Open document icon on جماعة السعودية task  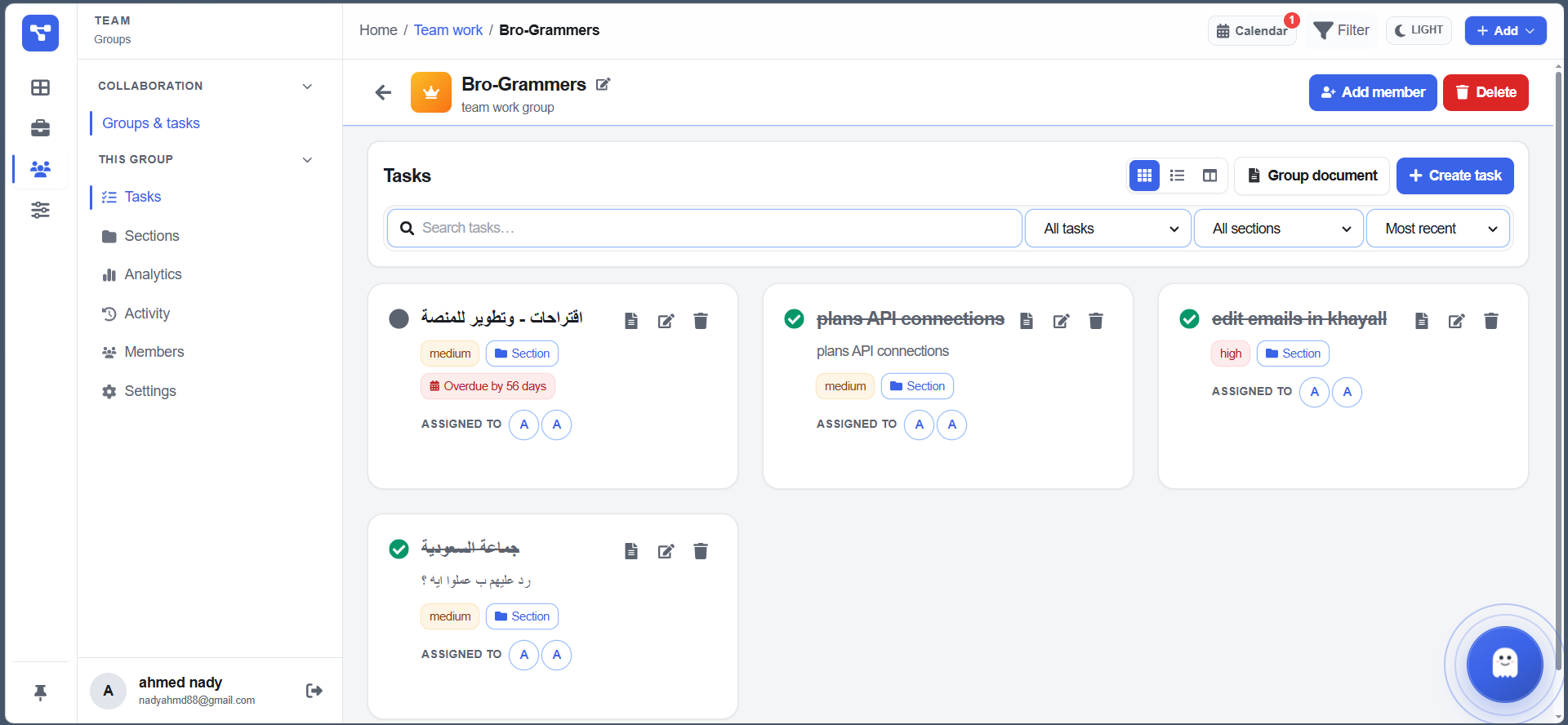click(x=631, y=551)
